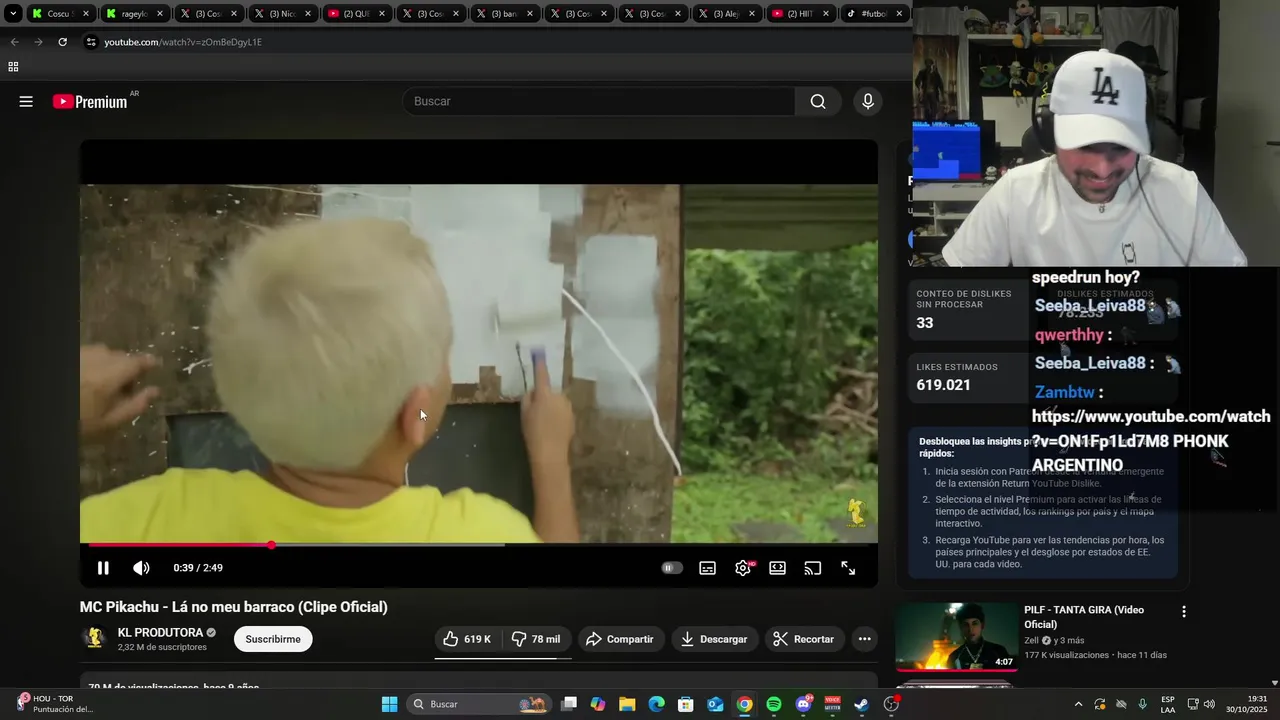Close the #futbol TikTok tab

[x=899, y=14]
